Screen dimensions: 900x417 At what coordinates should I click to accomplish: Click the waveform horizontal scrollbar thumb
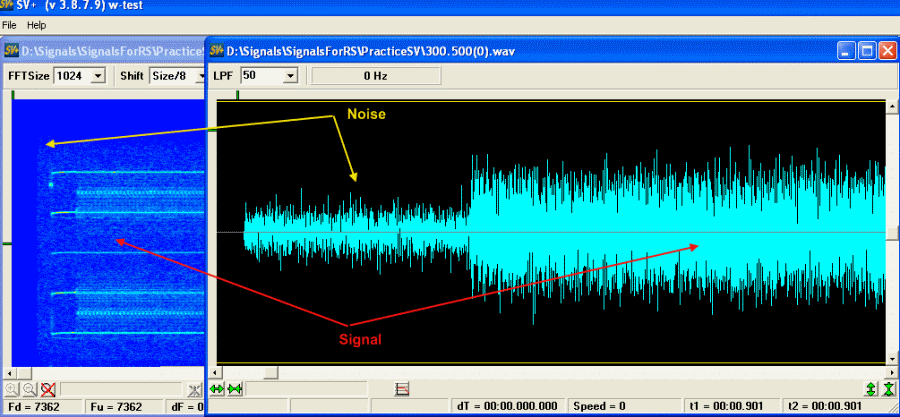(270, 372)
